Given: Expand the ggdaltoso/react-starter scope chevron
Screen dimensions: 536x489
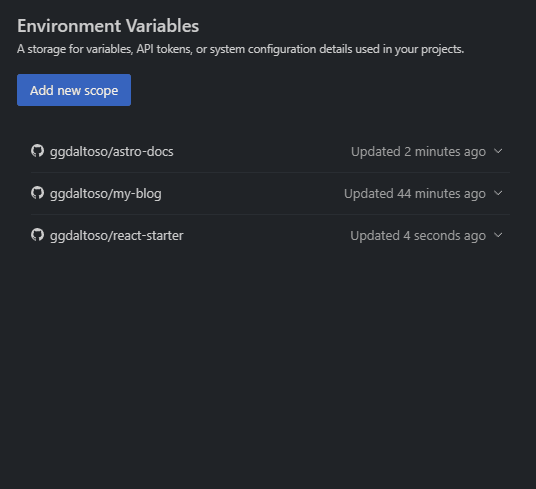Looking at the screenshot, I should 498,235.
